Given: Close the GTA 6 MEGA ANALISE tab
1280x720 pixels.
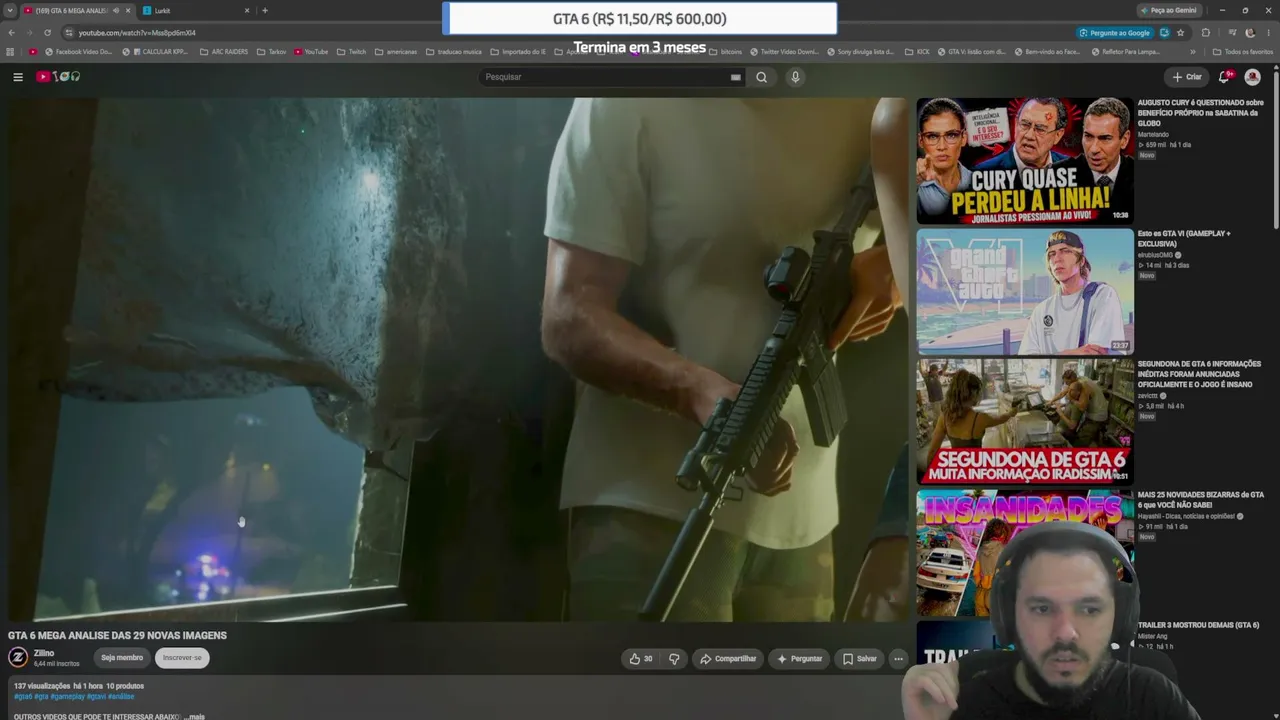Looking at the screenshot, I should 128,10.
